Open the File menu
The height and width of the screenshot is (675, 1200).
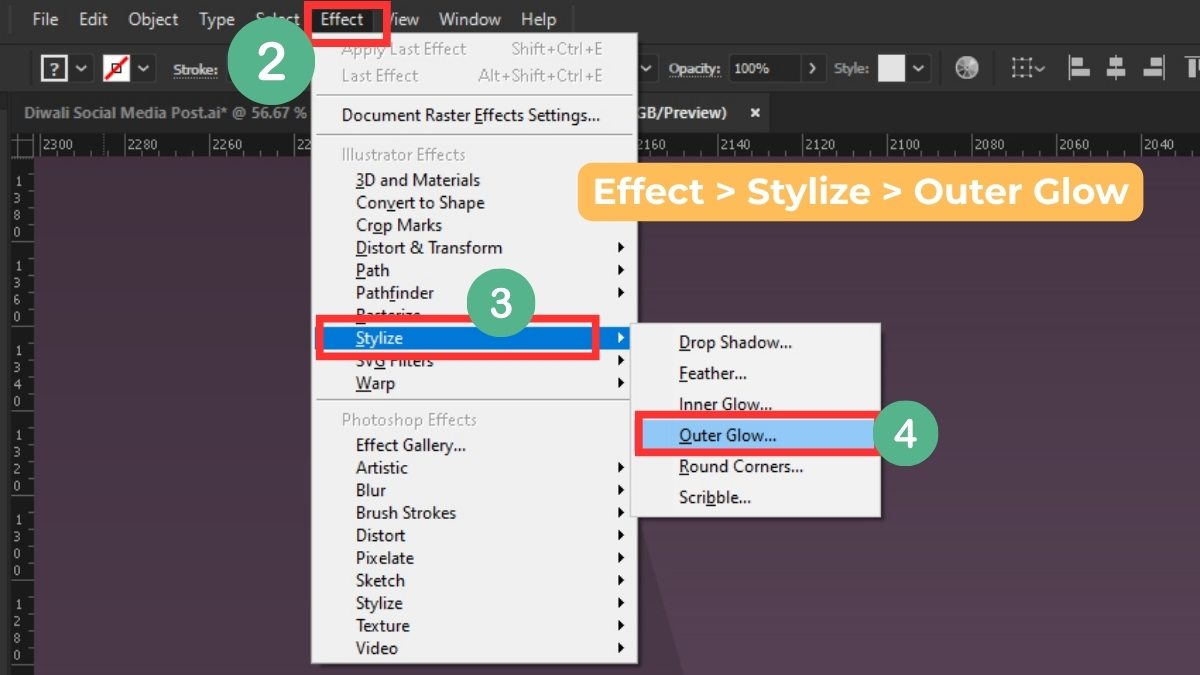point(45,19)
